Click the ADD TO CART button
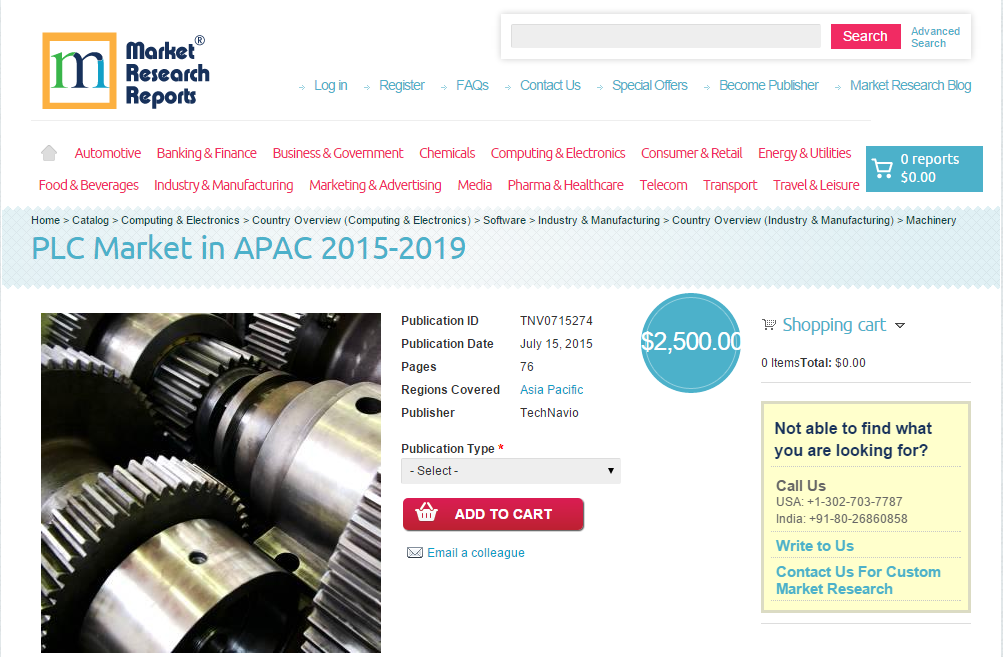The height and width of the screenshot is (657, 1003). tap(493, 514)
